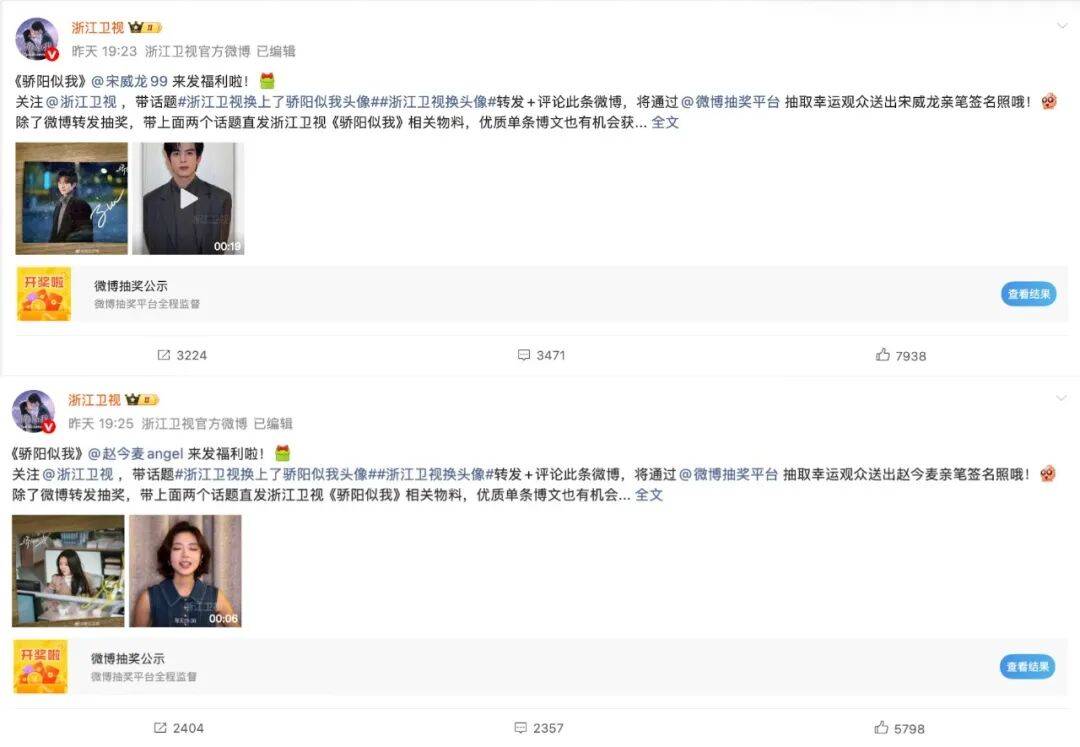1080x747 pixels.
Task: Open the @赵今麦angel mention link
Action: [x=136, y=454]
